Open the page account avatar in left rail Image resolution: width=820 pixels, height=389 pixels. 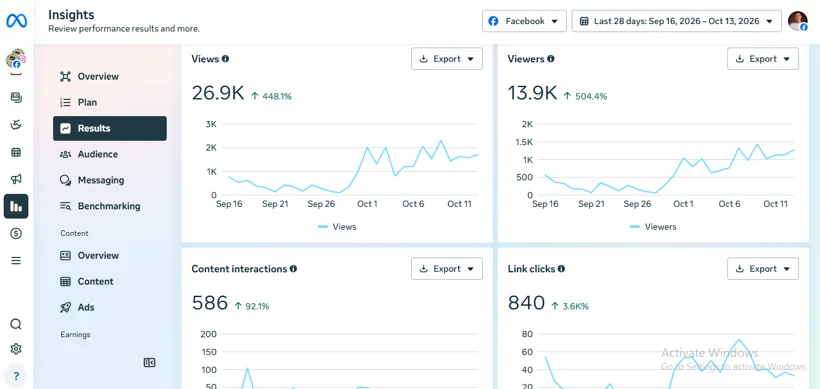pos(16,58)
